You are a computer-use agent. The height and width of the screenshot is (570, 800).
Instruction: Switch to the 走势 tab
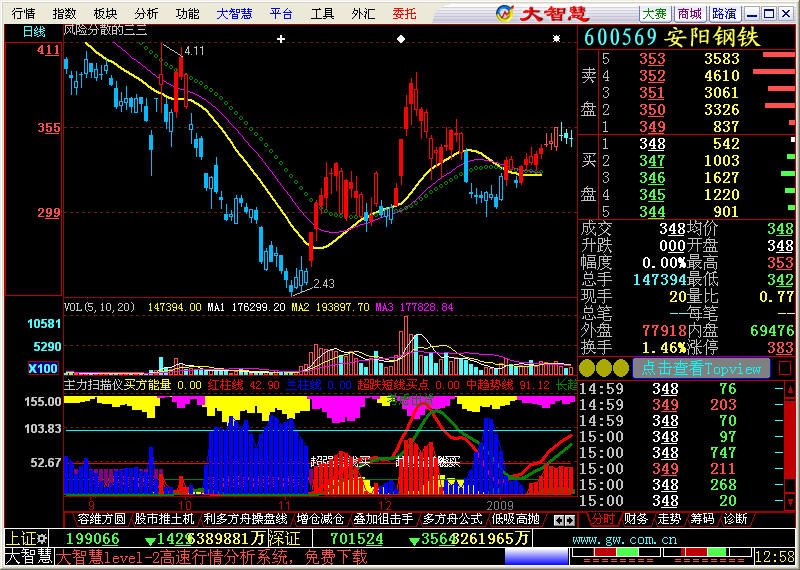tap(669, 519)
